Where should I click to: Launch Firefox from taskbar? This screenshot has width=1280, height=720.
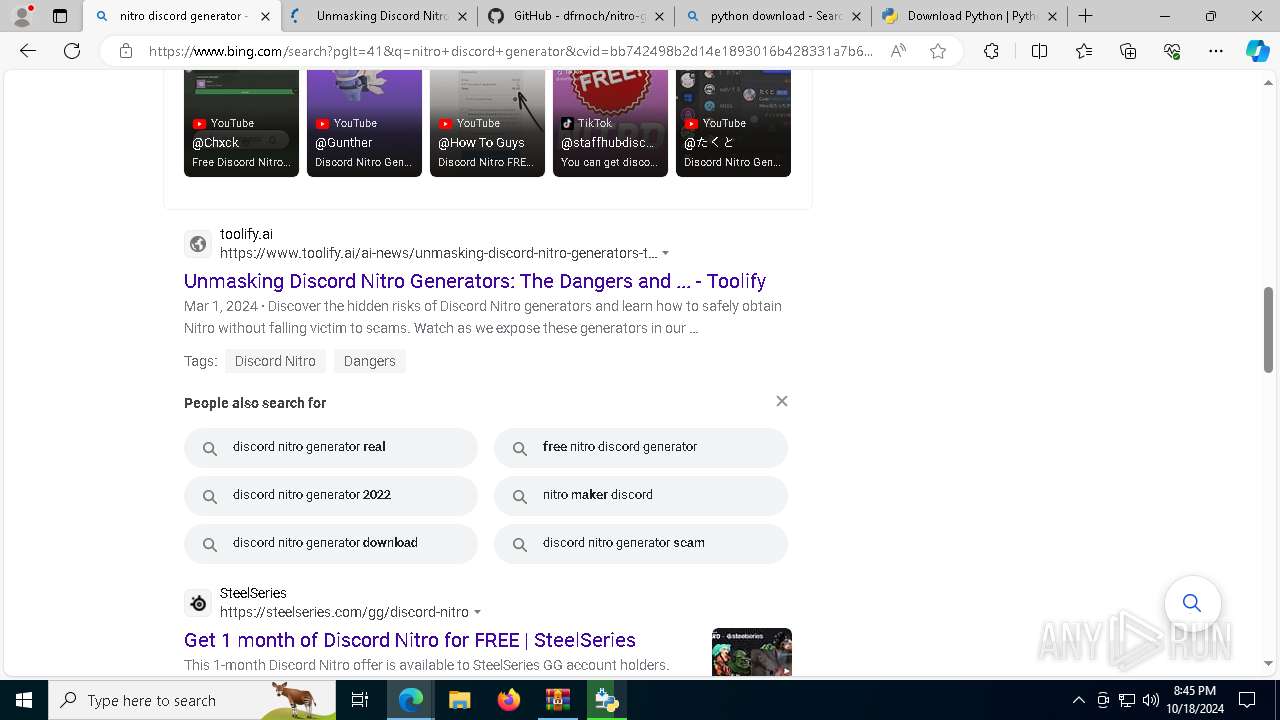pyautogui.click(x=508, y=700)
